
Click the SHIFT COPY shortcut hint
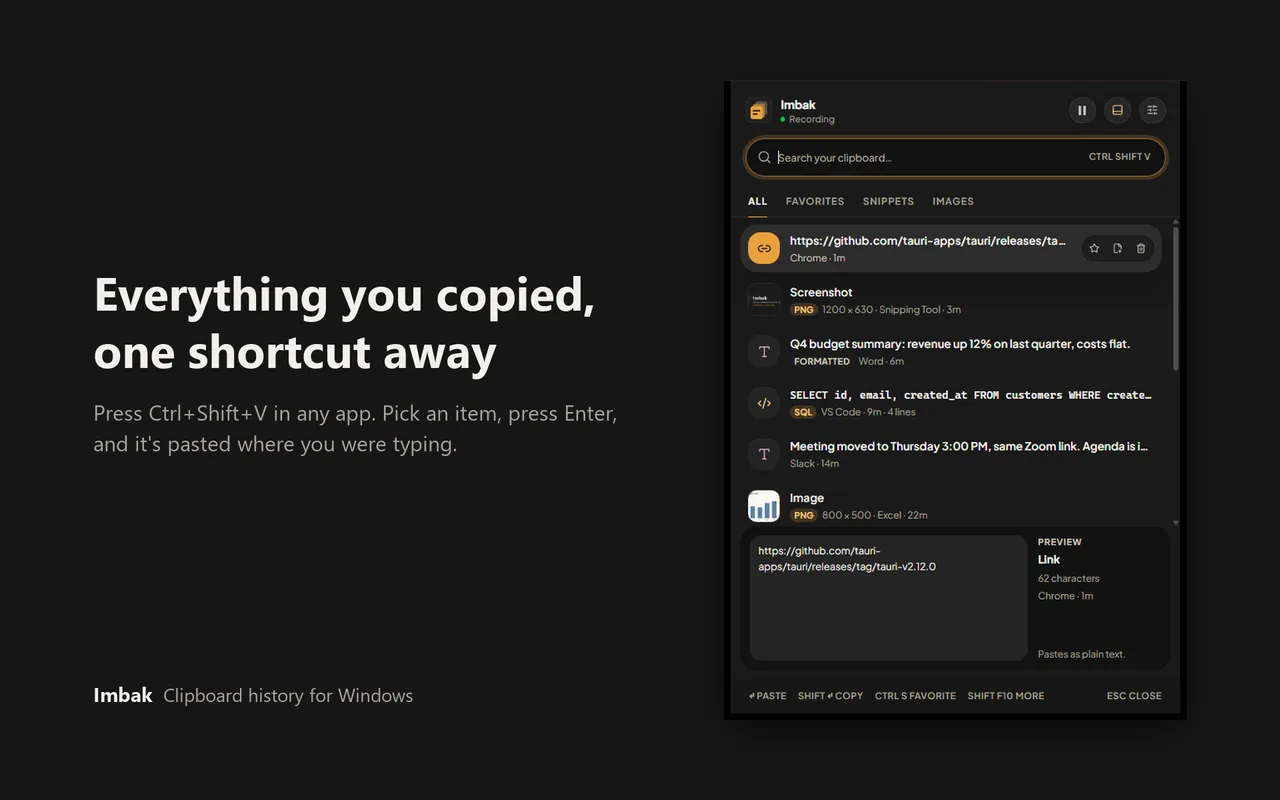(831, 696)
